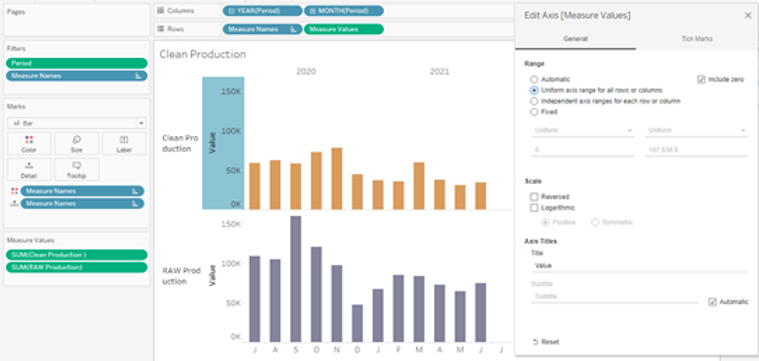This screenshot has height=361, width=759.
Task: Open the Size marks card
Action: pyautogui.click(x=76, y=144)
